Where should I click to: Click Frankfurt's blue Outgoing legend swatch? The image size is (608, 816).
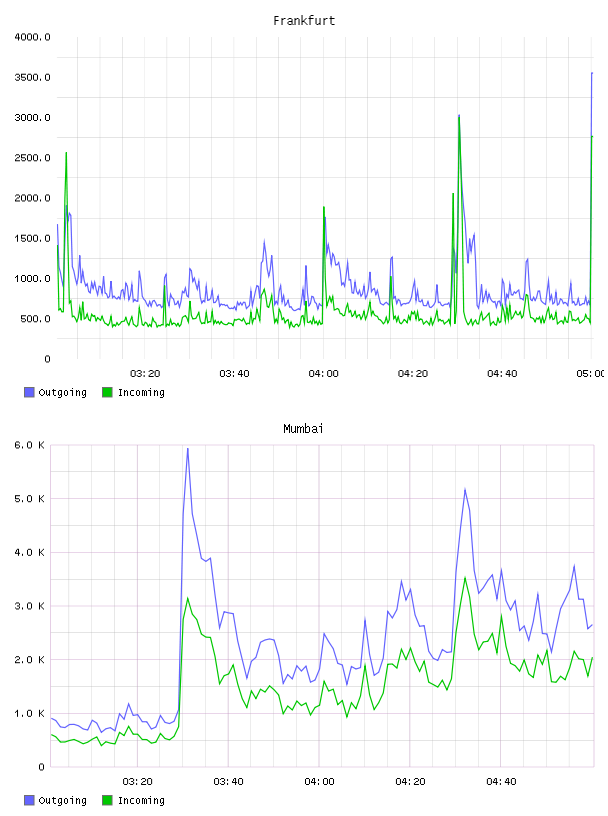29,392
